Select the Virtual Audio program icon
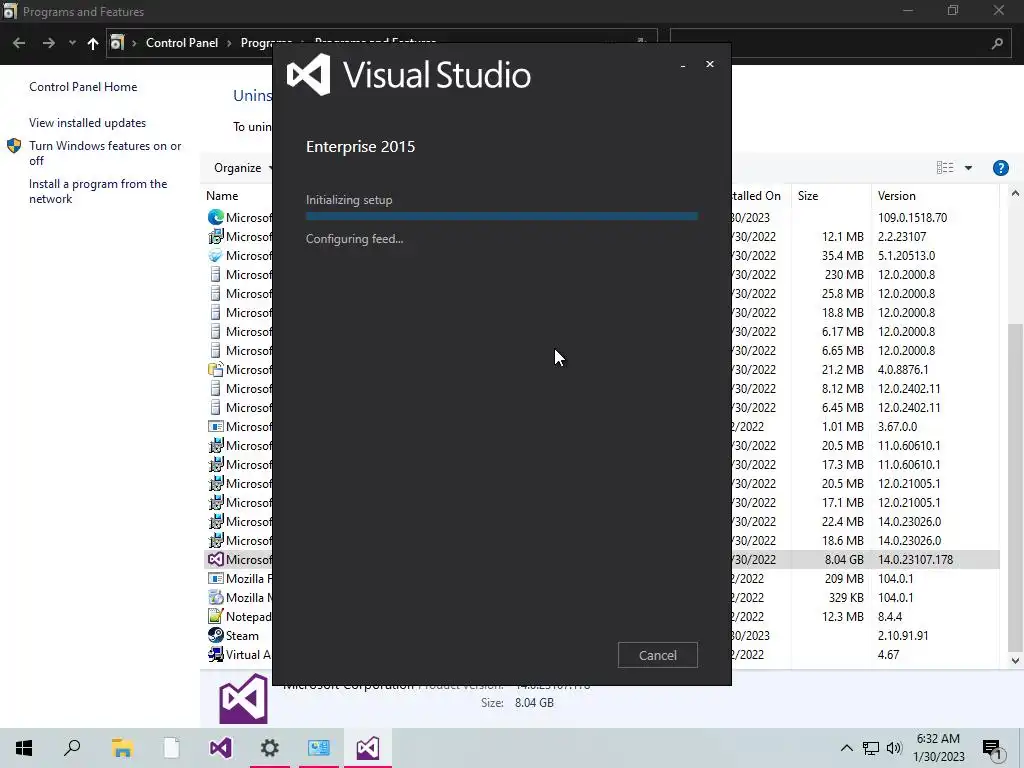Image resolution: width=1024 pixels, height=768 pixels. click(x=216, y=654)
